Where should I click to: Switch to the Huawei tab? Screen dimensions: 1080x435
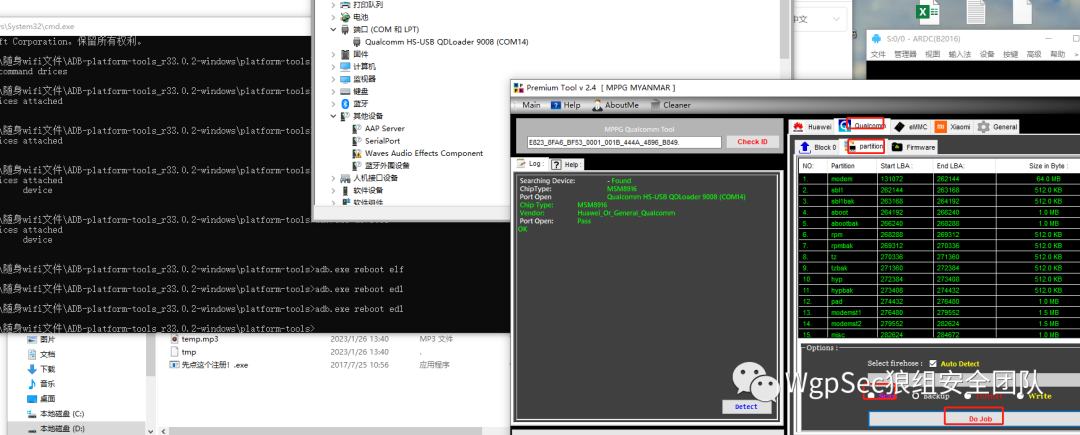tap(811, 127)
